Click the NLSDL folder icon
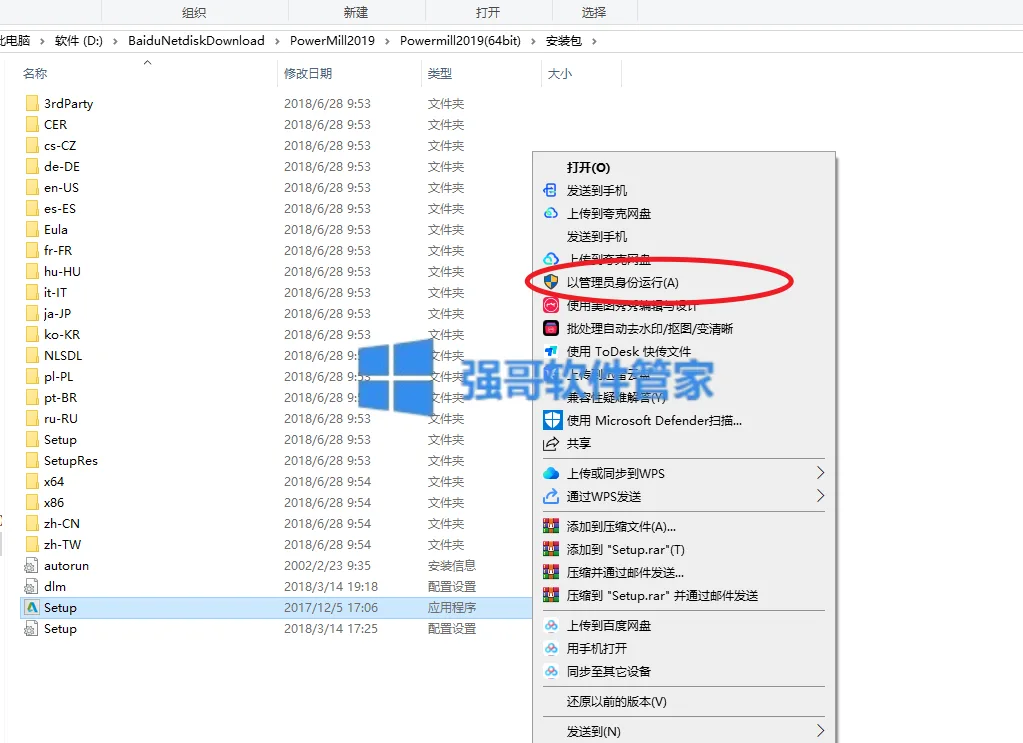Screen dimensions: 1023x743 [32, 355]
